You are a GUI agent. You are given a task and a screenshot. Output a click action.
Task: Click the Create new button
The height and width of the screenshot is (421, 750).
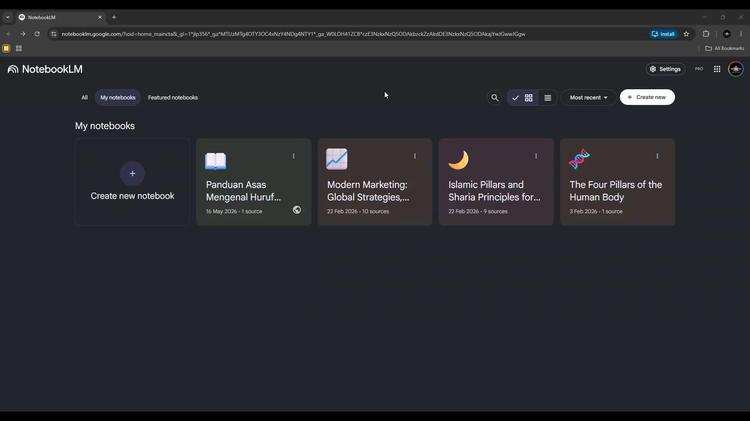click(x=647, y=97)
